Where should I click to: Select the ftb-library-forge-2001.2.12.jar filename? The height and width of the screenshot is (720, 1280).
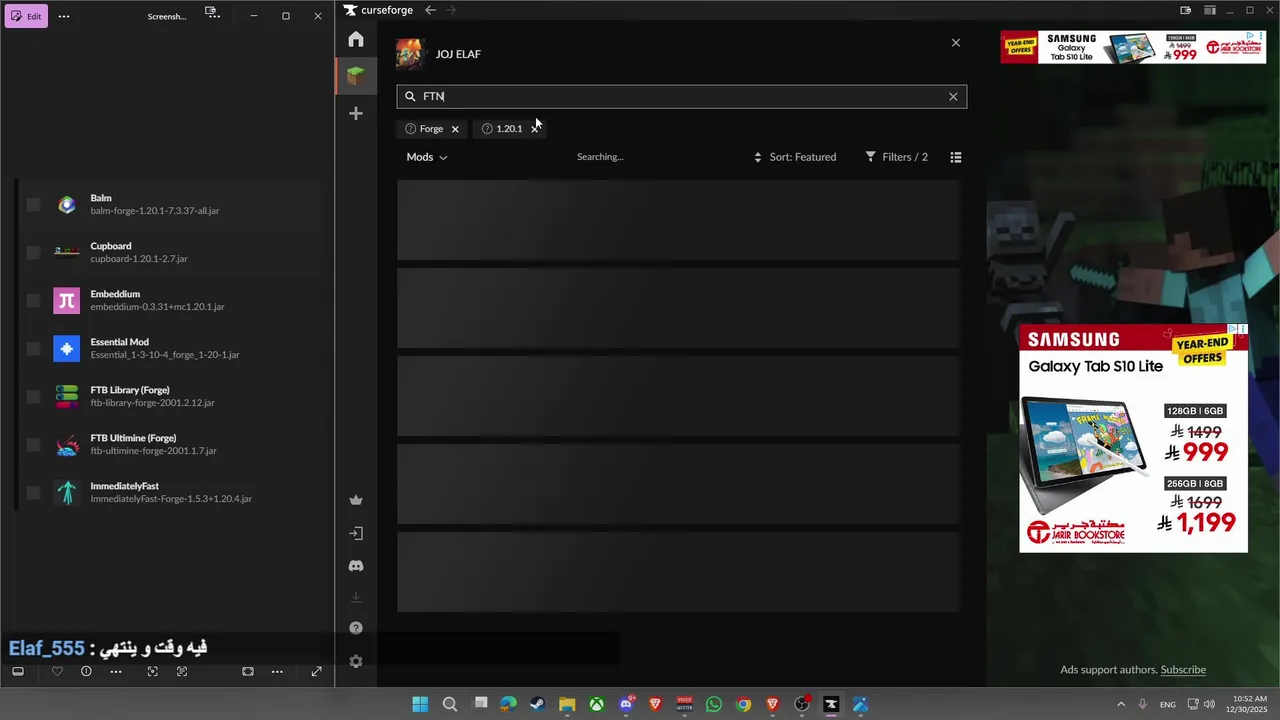pyautogui.click(x=152, y=403)
